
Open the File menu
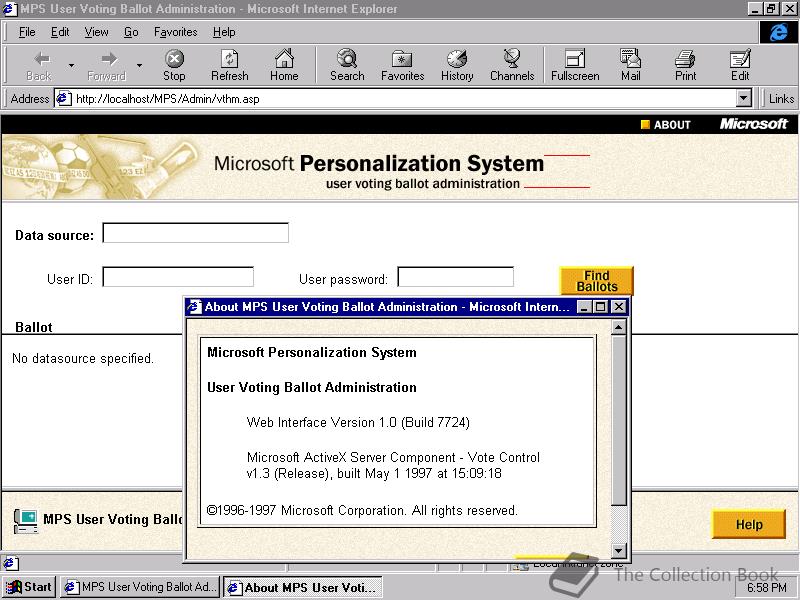coord(27,32)
